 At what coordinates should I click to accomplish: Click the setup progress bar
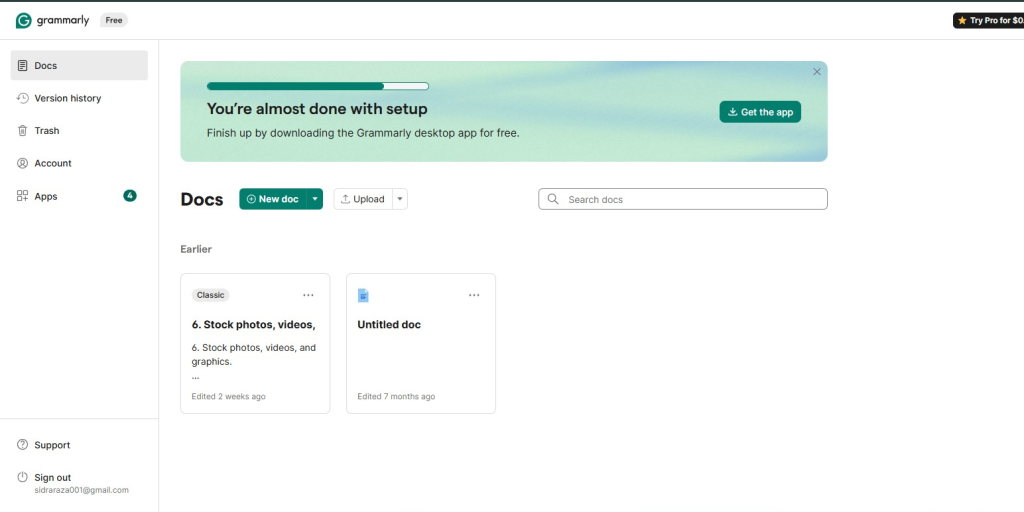coord(317,86)
